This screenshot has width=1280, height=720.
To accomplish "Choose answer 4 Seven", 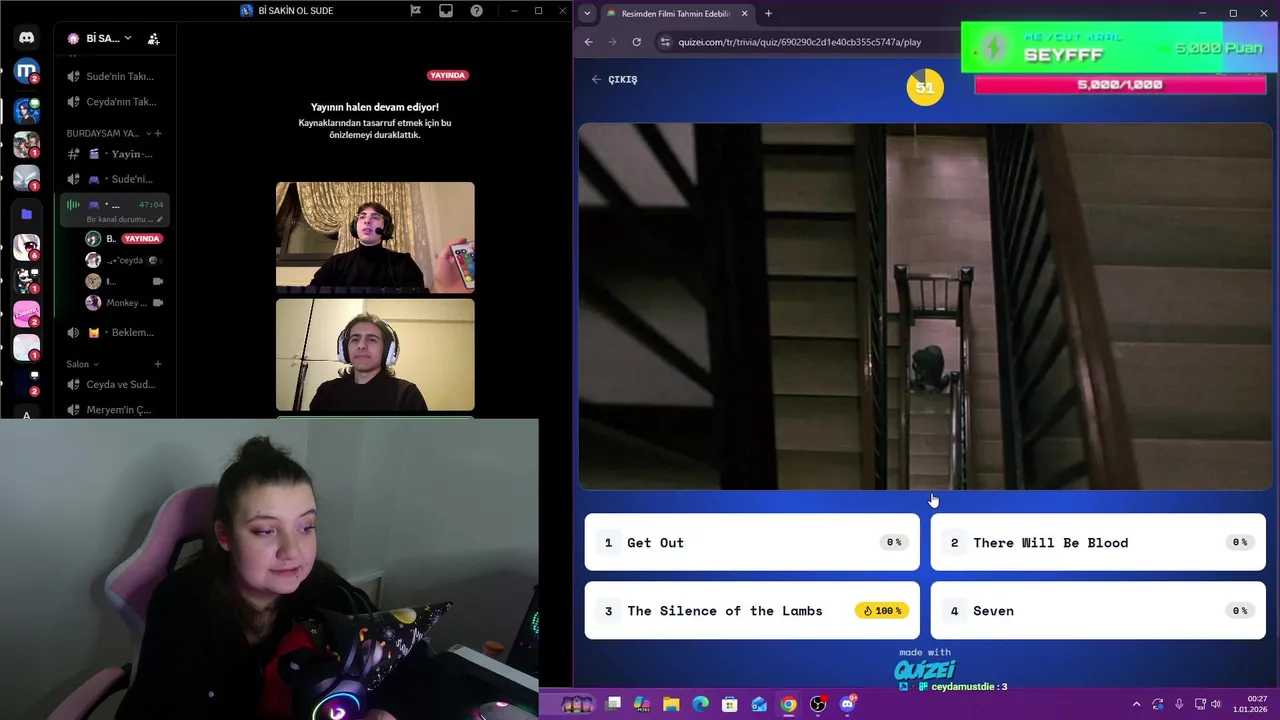I will click(x=1098, y=610).
